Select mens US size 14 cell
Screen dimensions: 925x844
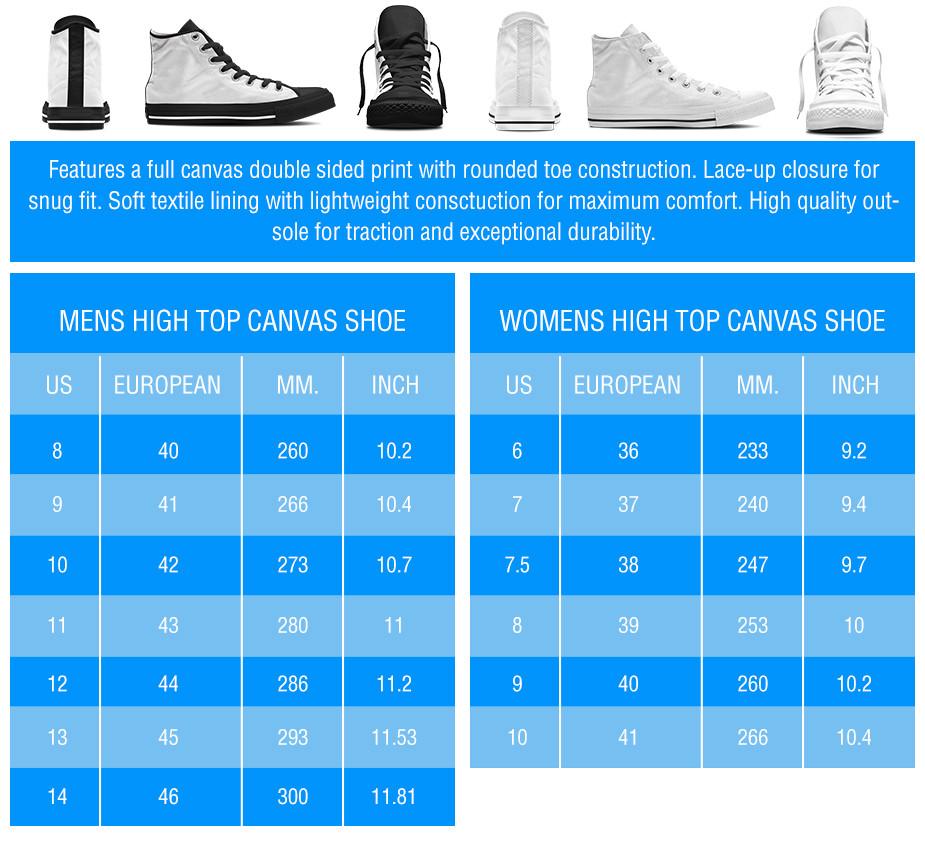(57, 797)
